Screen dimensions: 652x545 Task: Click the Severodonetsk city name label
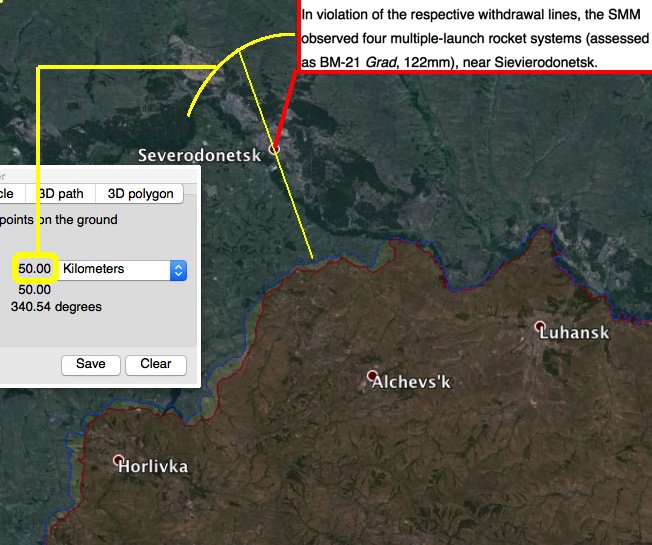tap(198, 155)
